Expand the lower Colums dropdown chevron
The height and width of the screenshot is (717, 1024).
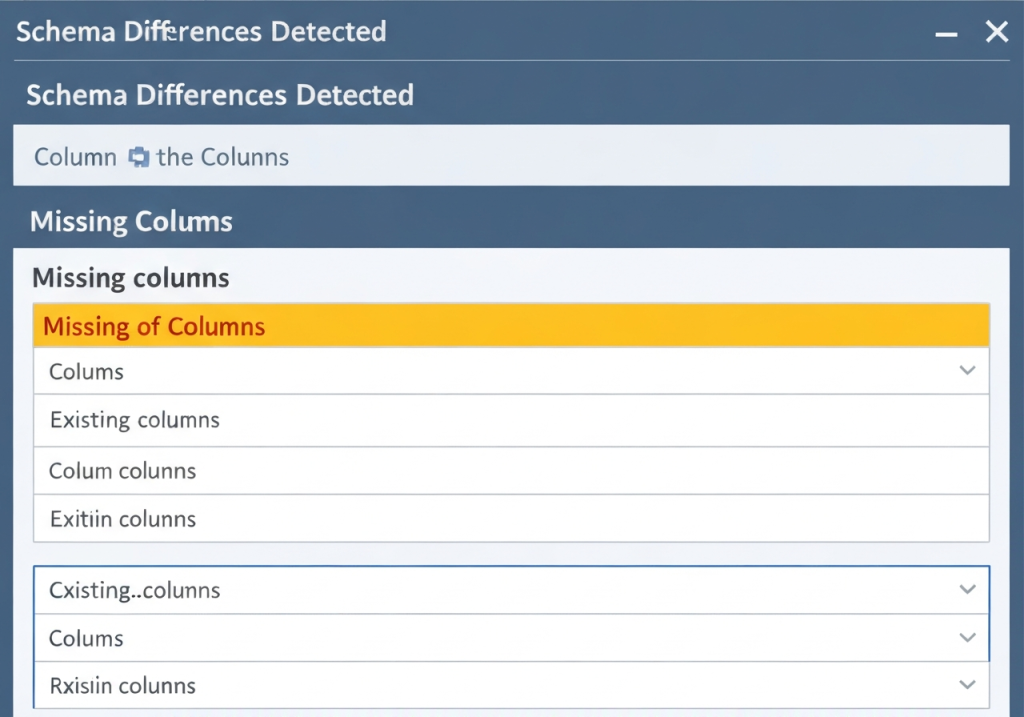click(967, 638)
